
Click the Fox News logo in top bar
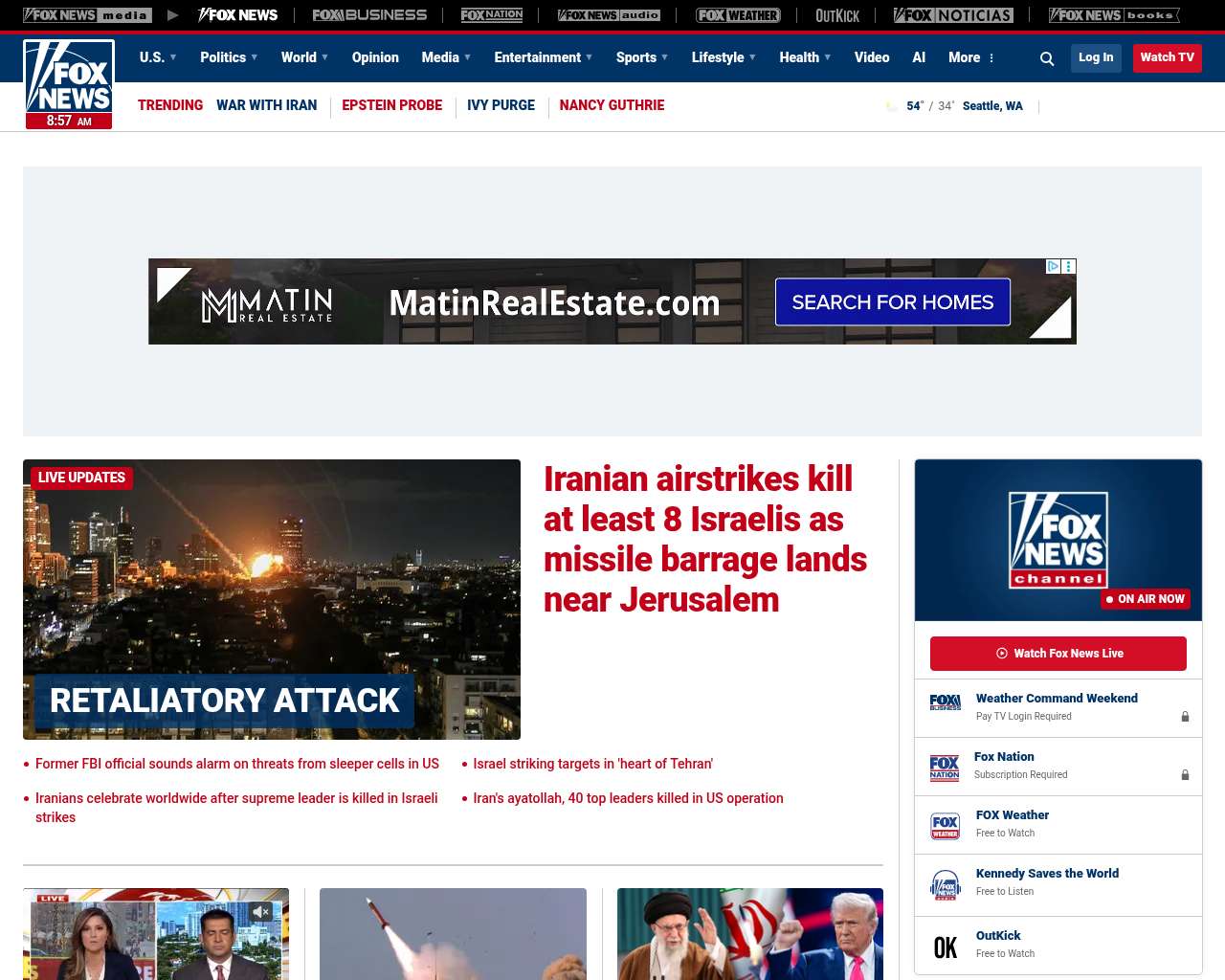(237, 15)
